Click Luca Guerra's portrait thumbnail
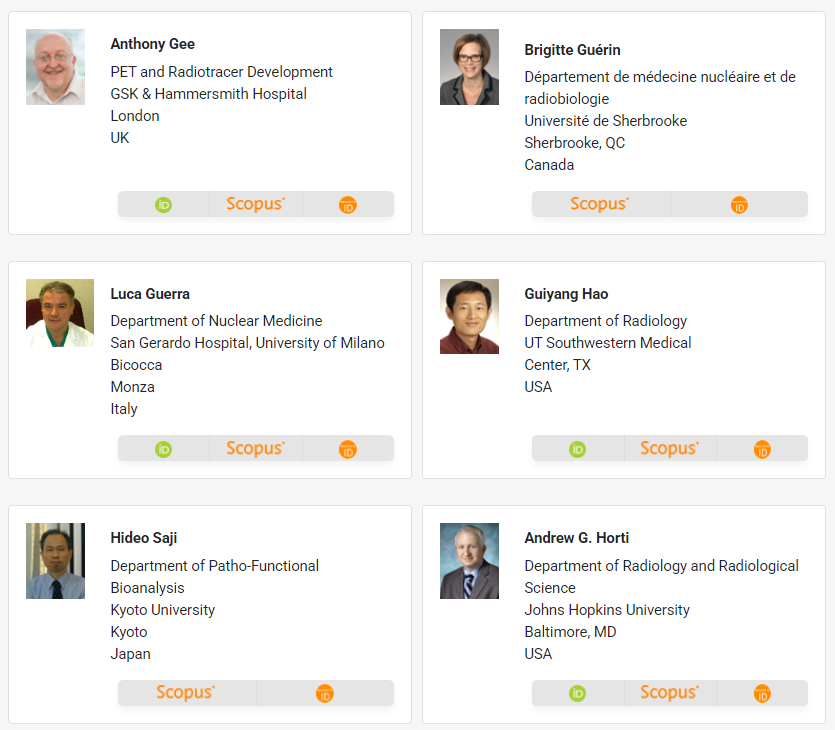This screenshot has width=835, height=730. click(x=60, y=313)
